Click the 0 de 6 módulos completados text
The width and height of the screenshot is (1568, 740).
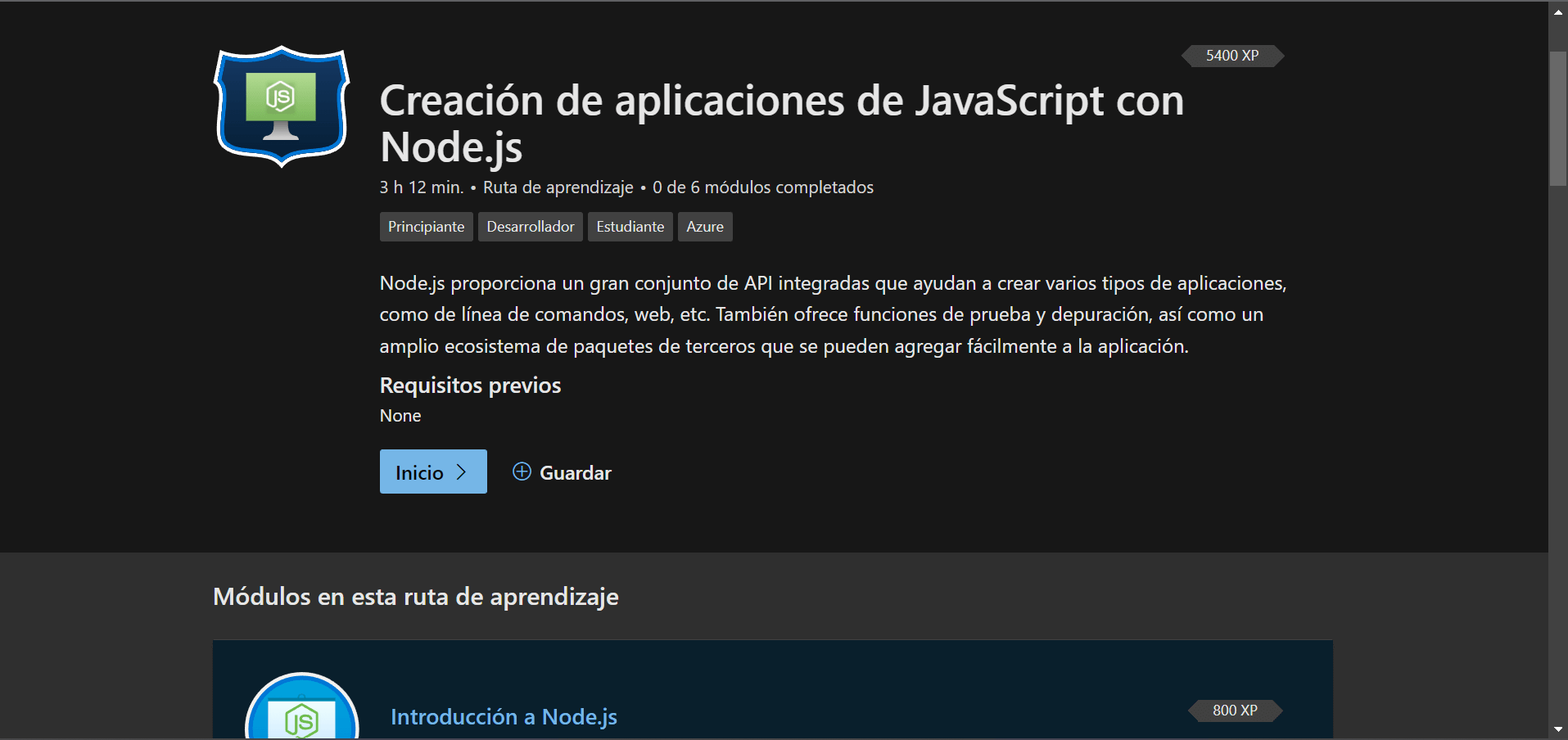coord(763,187)
